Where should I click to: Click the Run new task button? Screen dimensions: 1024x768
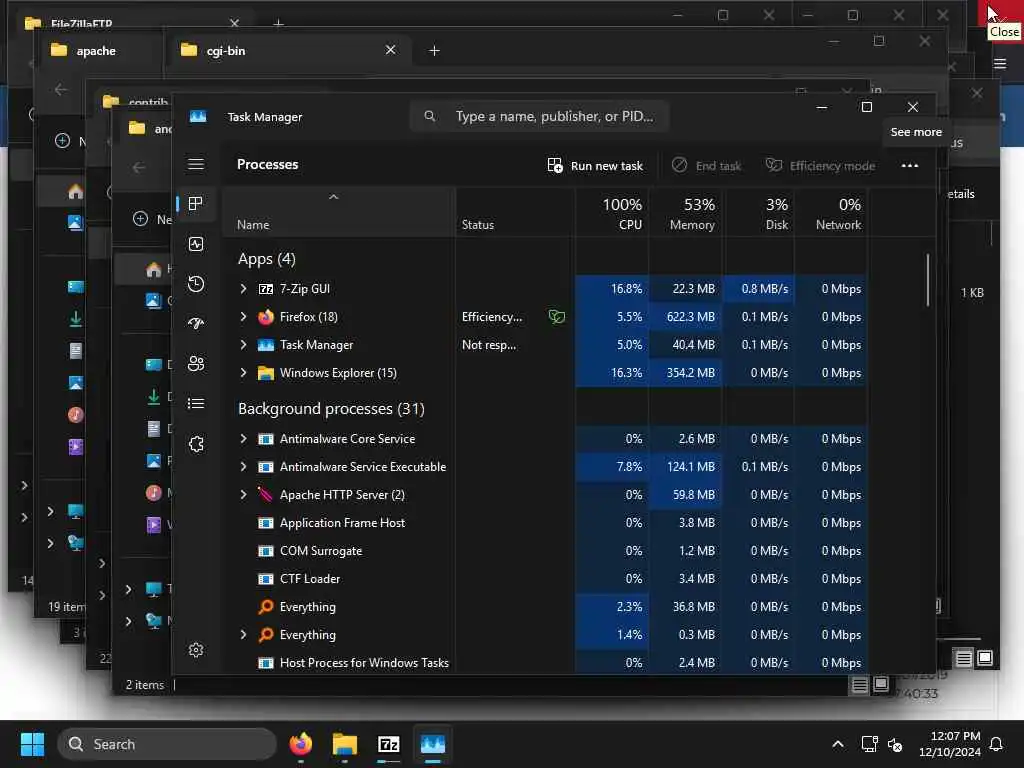[x=595, y=166]
